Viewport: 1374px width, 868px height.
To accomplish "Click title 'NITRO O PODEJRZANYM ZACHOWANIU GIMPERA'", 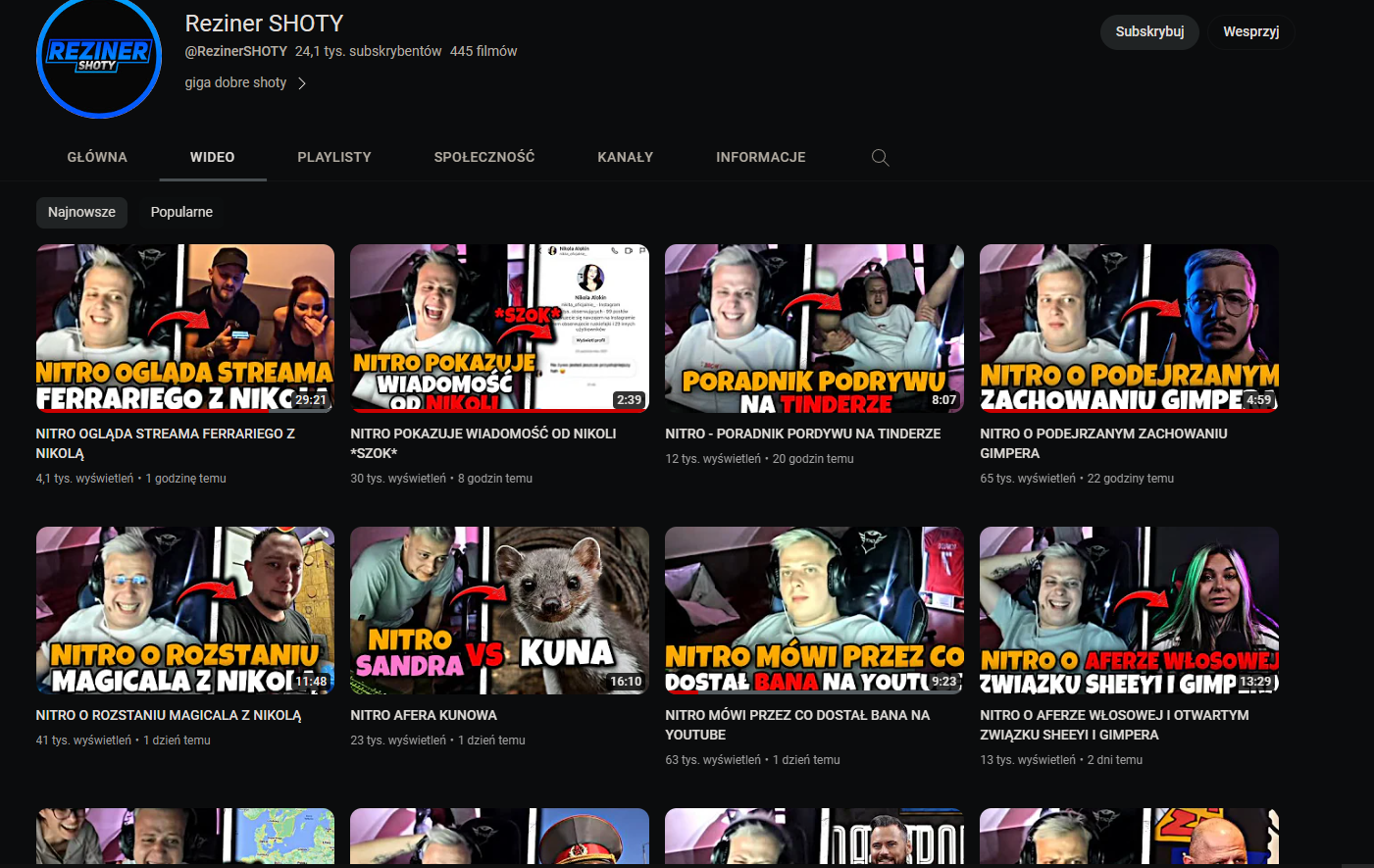I will coord(1103,442).
